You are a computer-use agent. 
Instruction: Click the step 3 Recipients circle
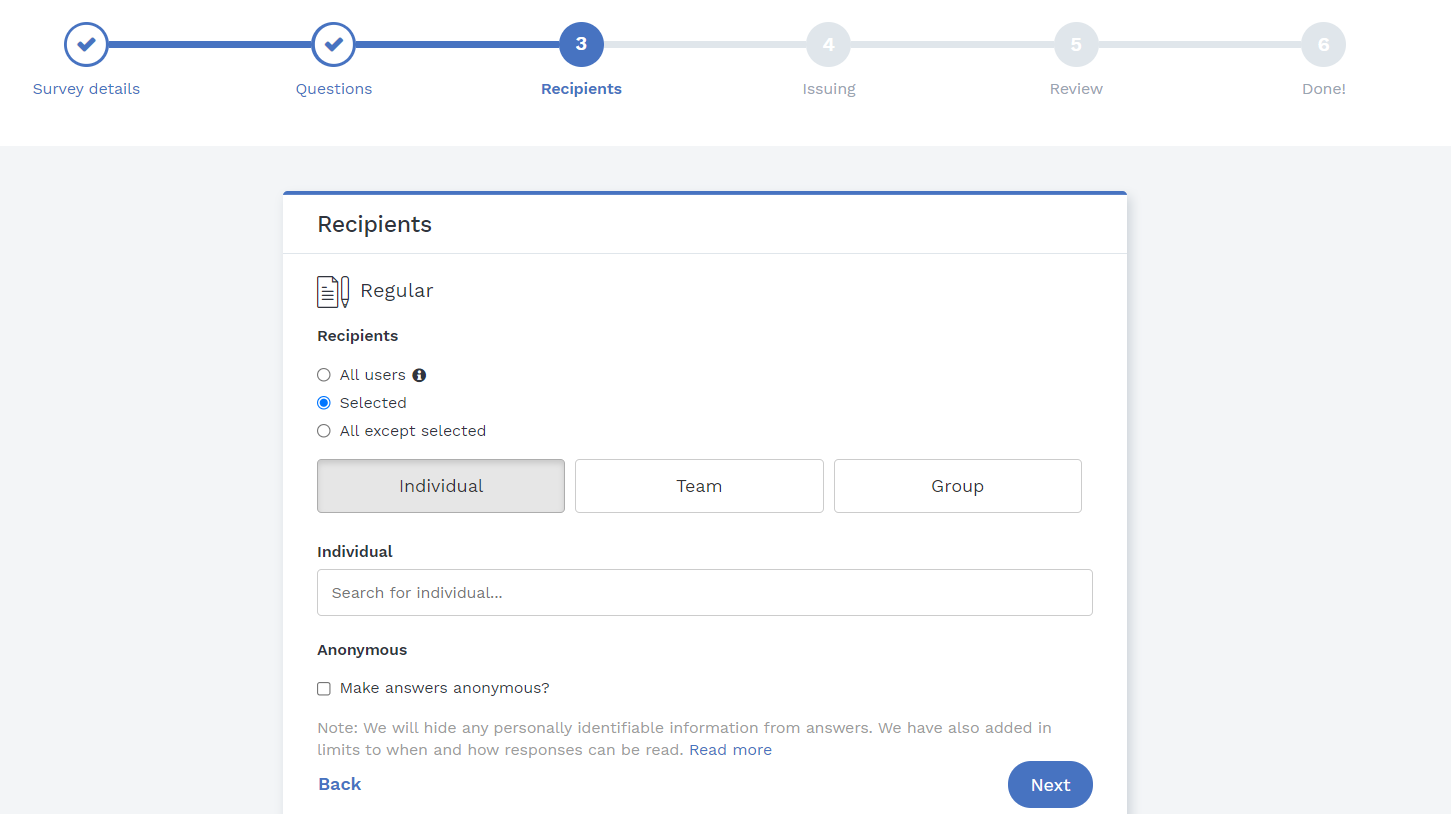pyautogui.click(x=581, y=44)
